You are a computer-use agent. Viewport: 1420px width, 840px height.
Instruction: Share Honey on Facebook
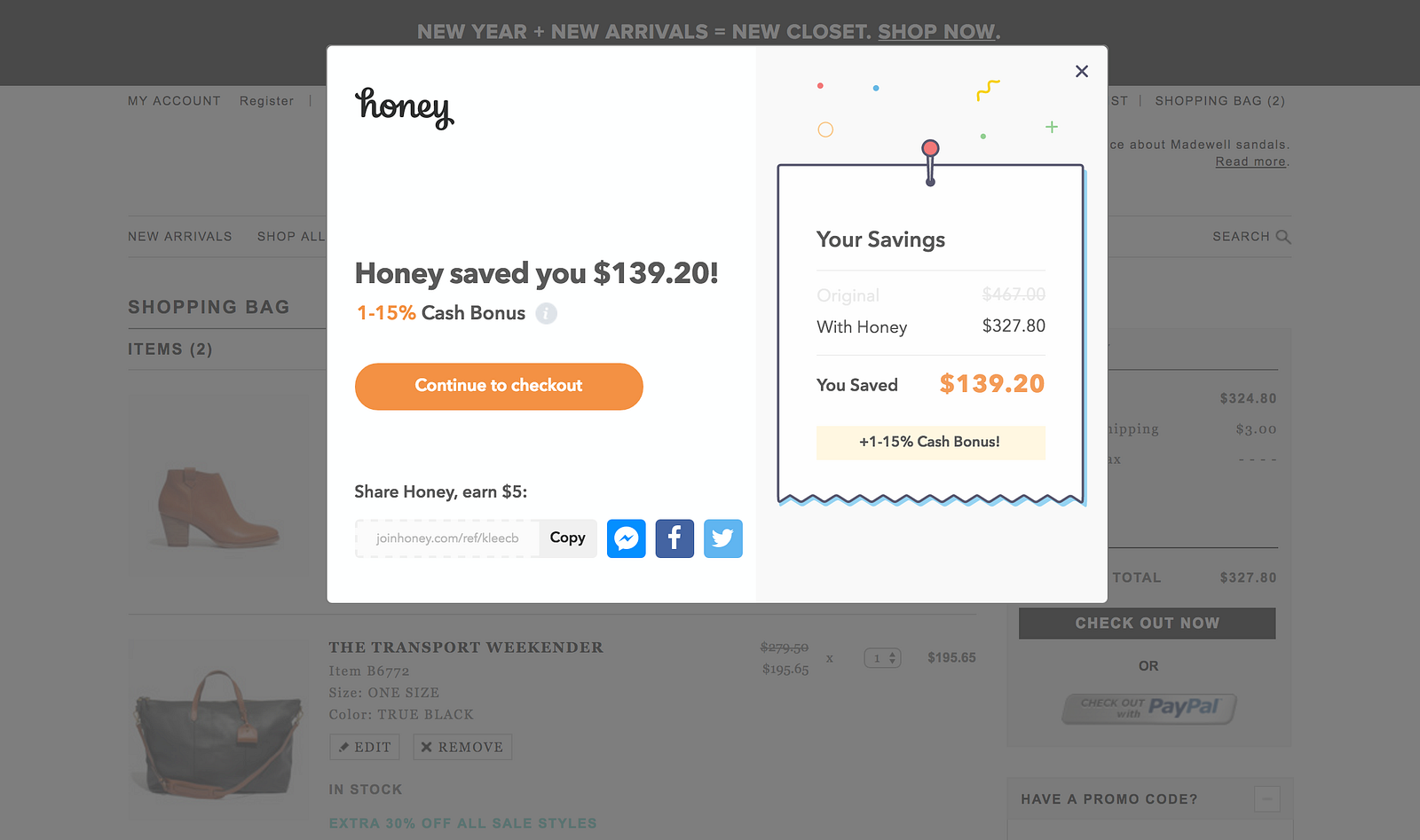pyautogui.click(x=674, y=538)
